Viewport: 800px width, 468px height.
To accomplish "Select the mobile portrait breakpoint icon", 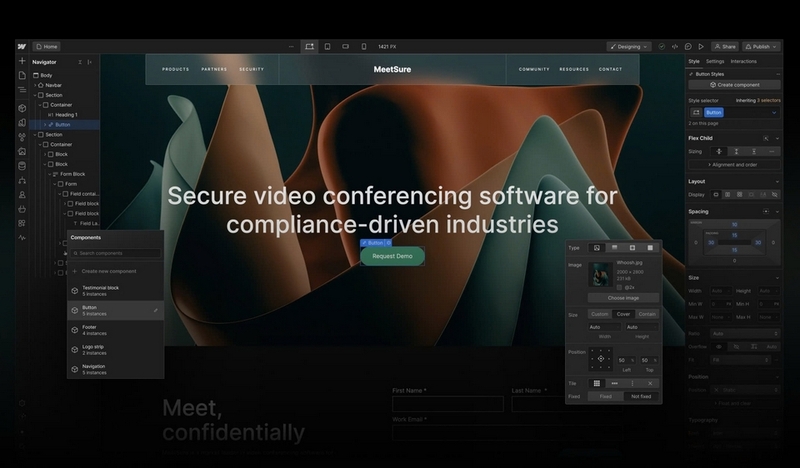I will pyautogui.click(x=364, y=46).
